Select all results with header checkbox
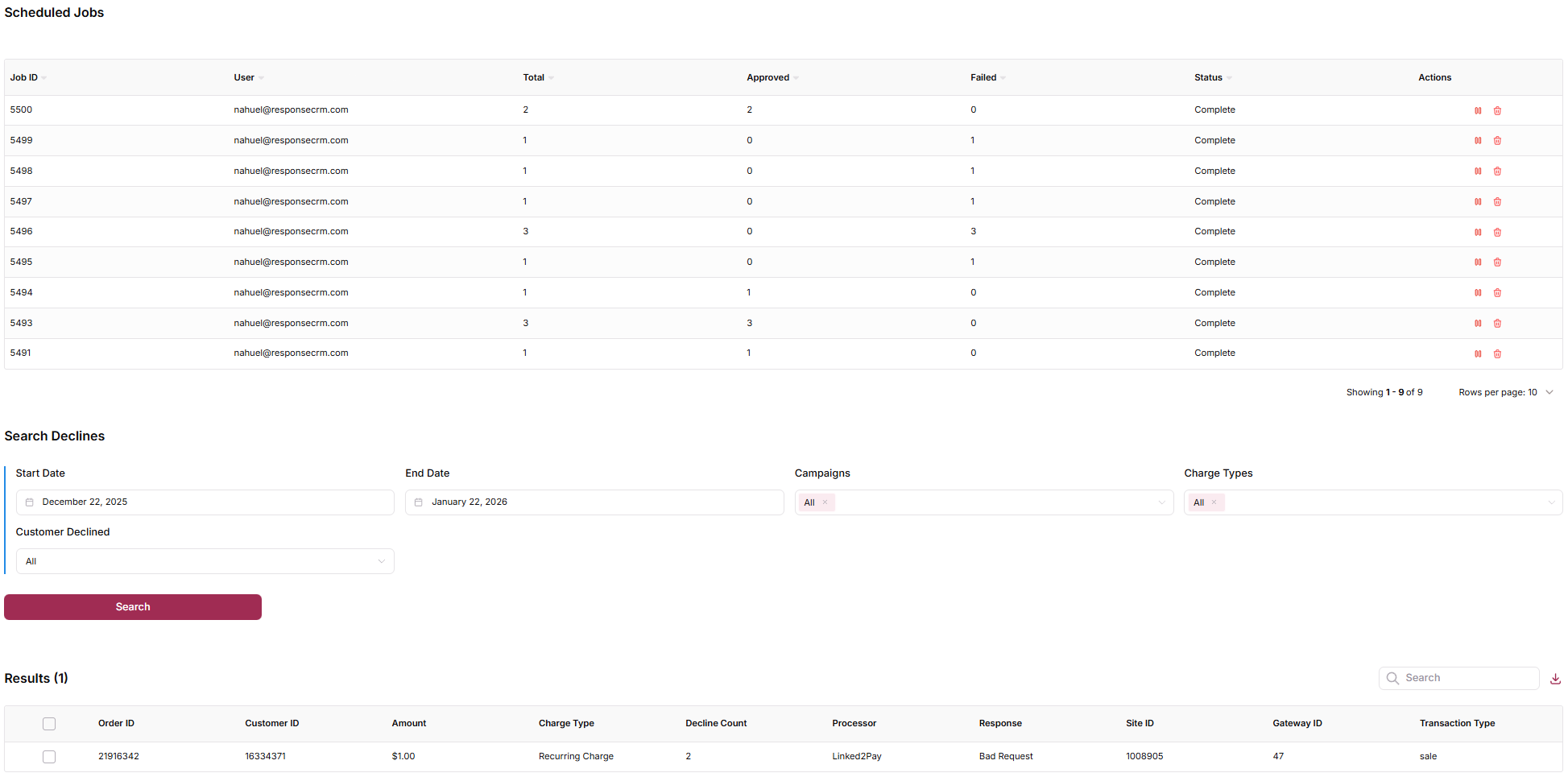Screen dimensions: 1568x777 [x=49, y=724]
